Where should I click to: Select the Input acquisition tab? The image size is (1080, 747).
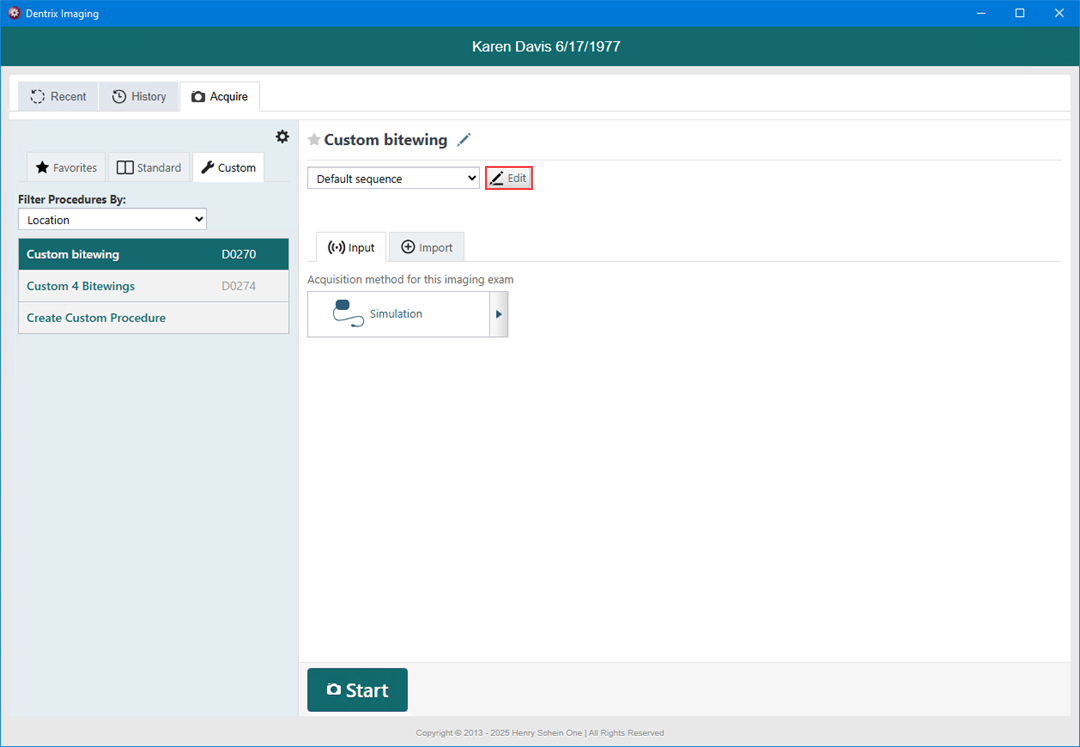(x=351, y=248)
